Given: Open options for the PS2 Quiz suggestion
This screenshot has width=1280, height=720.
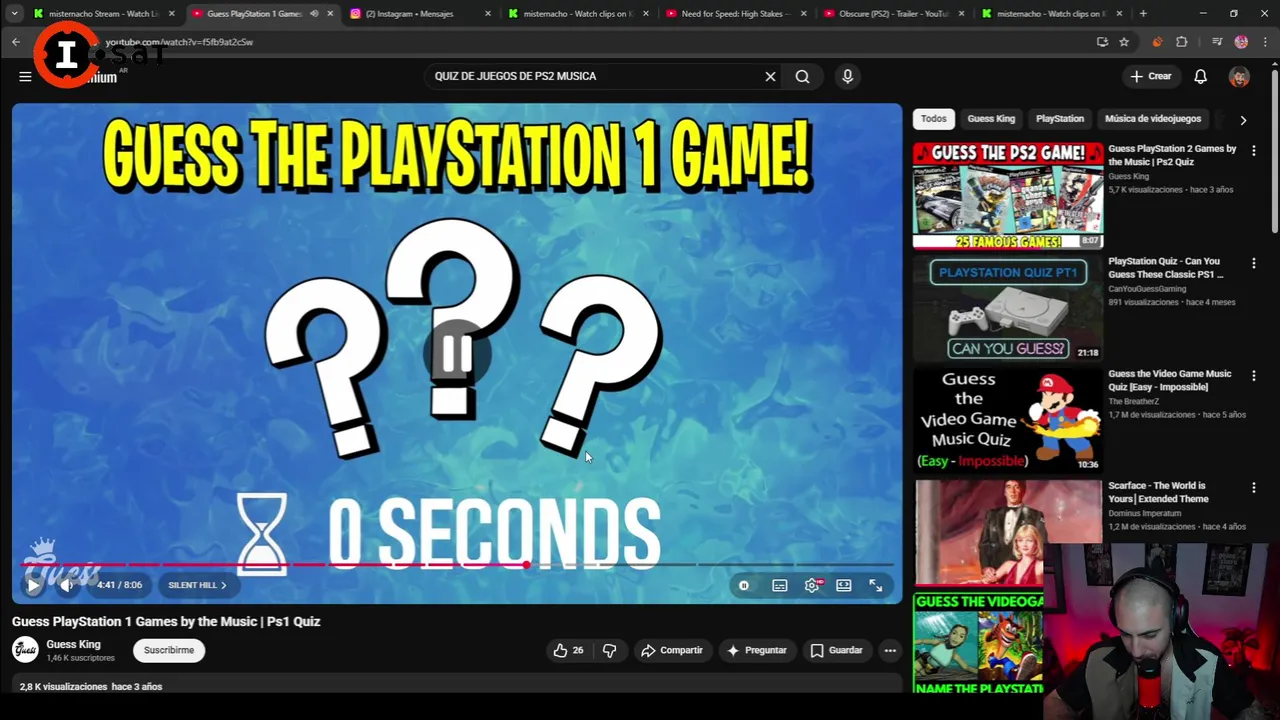Looking at the screenshot, I should coord(1253,151).
